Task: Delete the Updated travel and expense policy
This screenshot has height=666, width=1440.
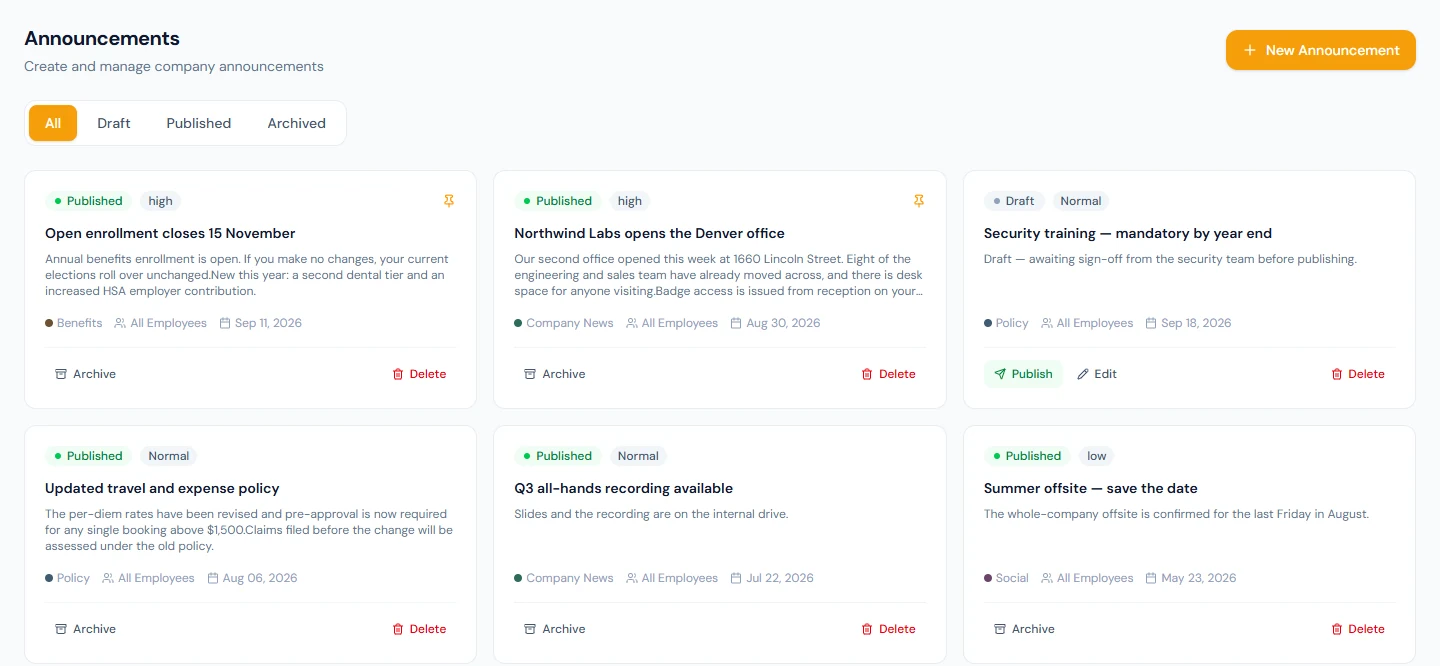Action: tap(419, 629)
